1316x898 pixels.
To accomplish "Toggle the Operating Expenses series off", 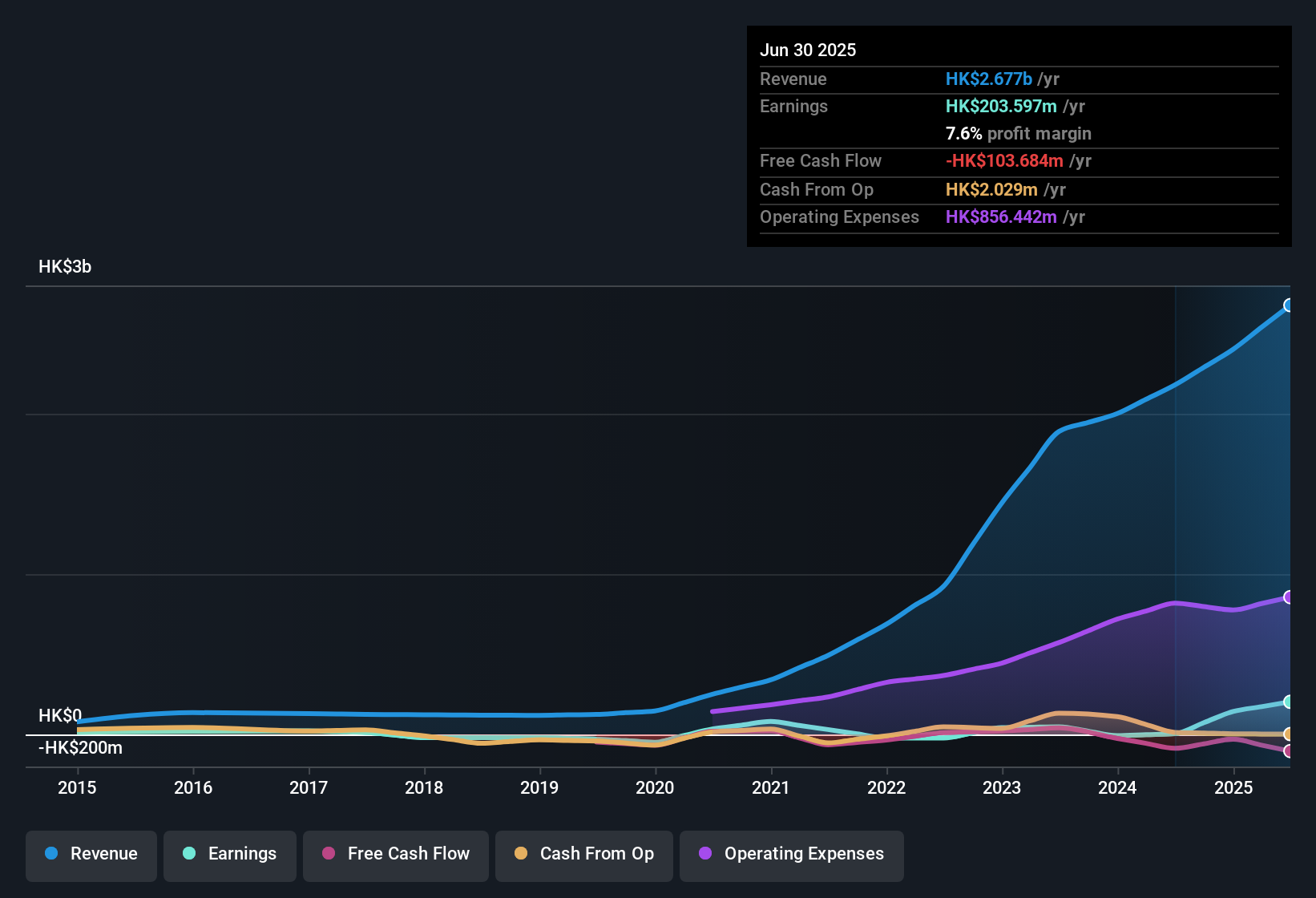I will pos(791,854).
